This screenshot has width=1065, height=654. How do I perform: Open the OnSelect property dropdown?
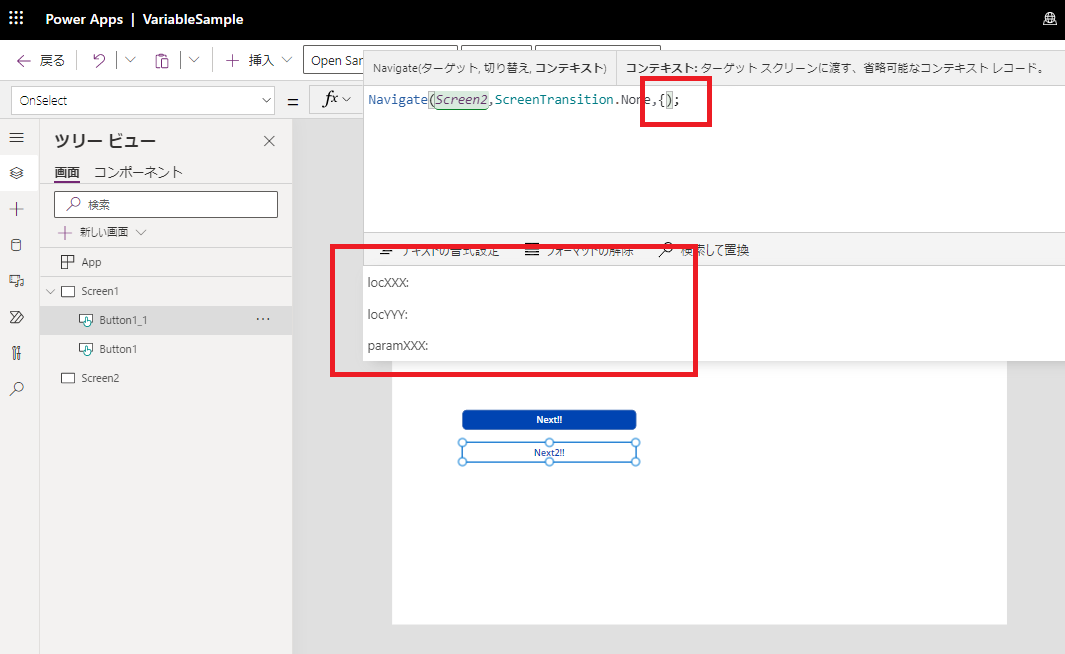266,100
